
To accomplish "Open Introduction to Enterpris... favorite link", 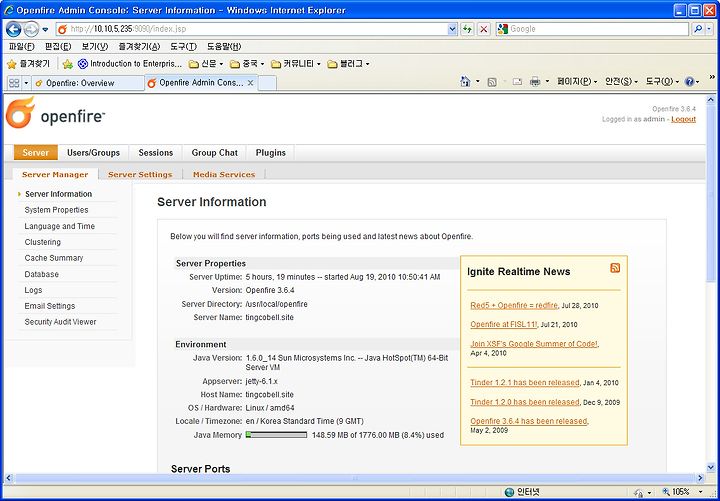I will [130, 64].
